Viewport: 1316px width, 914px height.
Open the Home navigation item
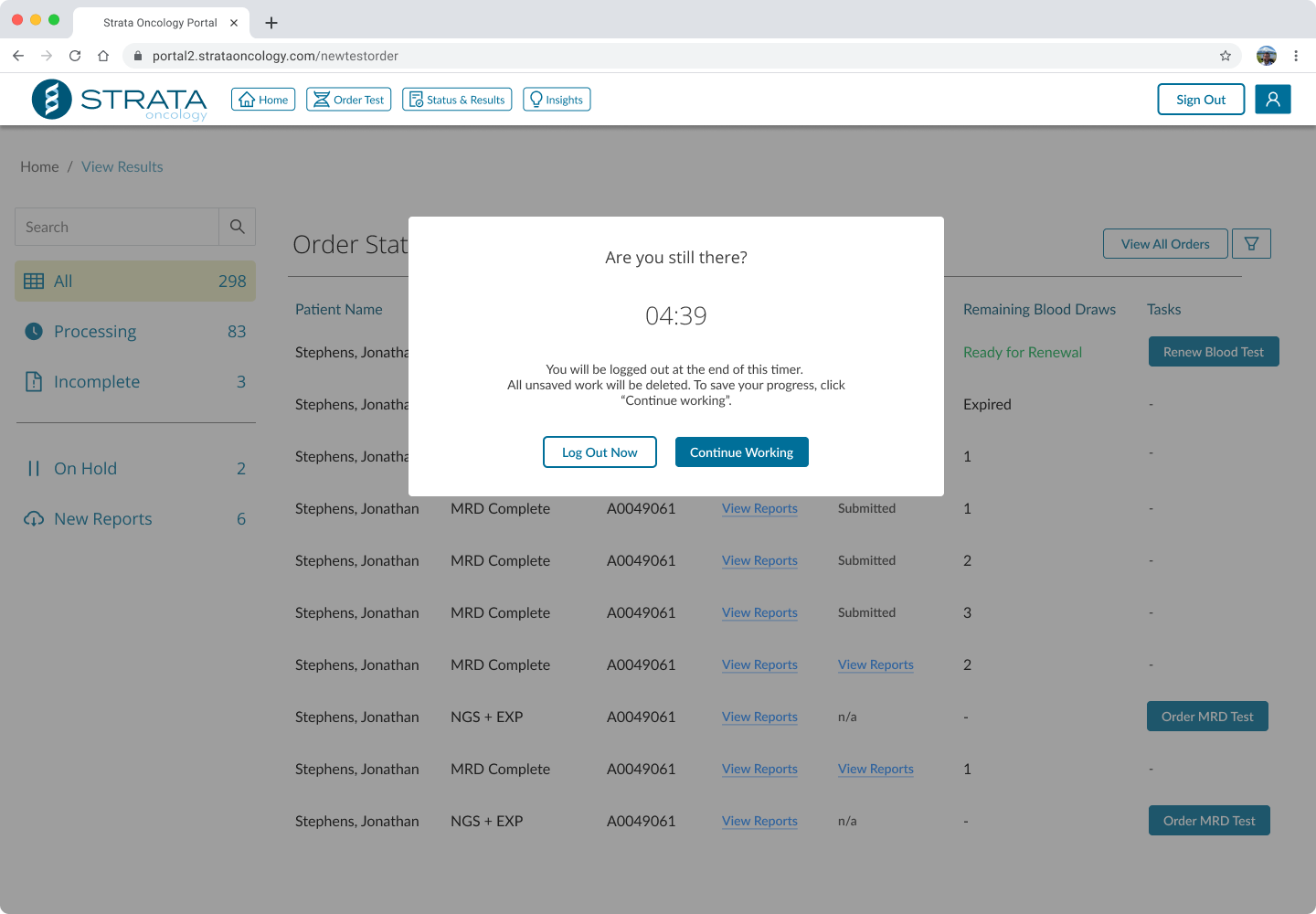coord(263,100)
